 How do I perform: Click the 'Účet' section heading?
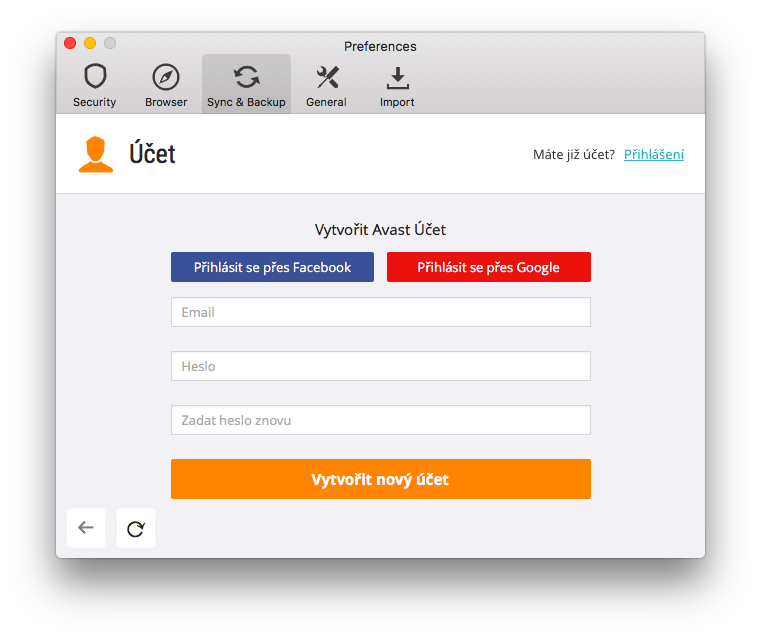pos(152,154)
